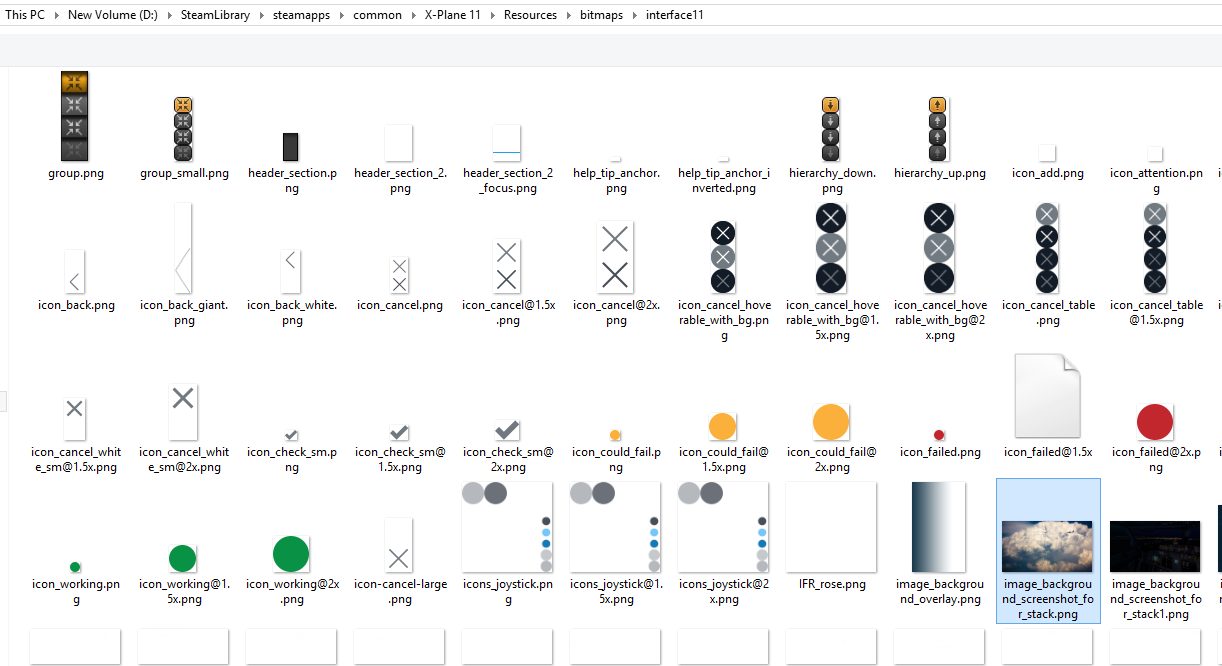The image size is (1222, 666).
Task: Select the orange icon_could_fail.png file
Action: [615, 435]
